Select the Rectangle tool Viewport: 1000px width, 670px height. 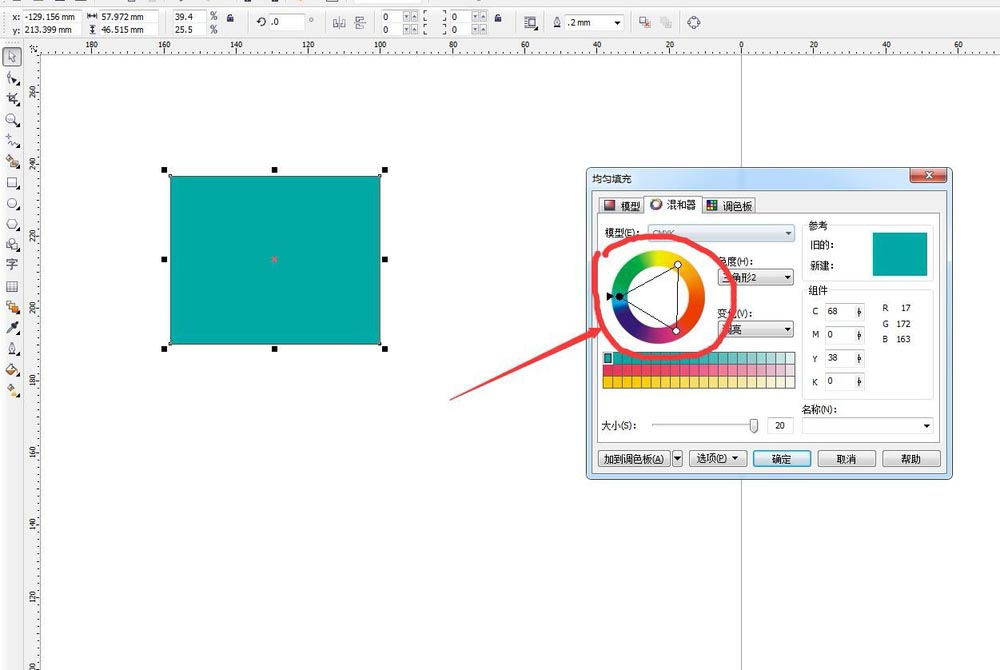coord(12,183)
